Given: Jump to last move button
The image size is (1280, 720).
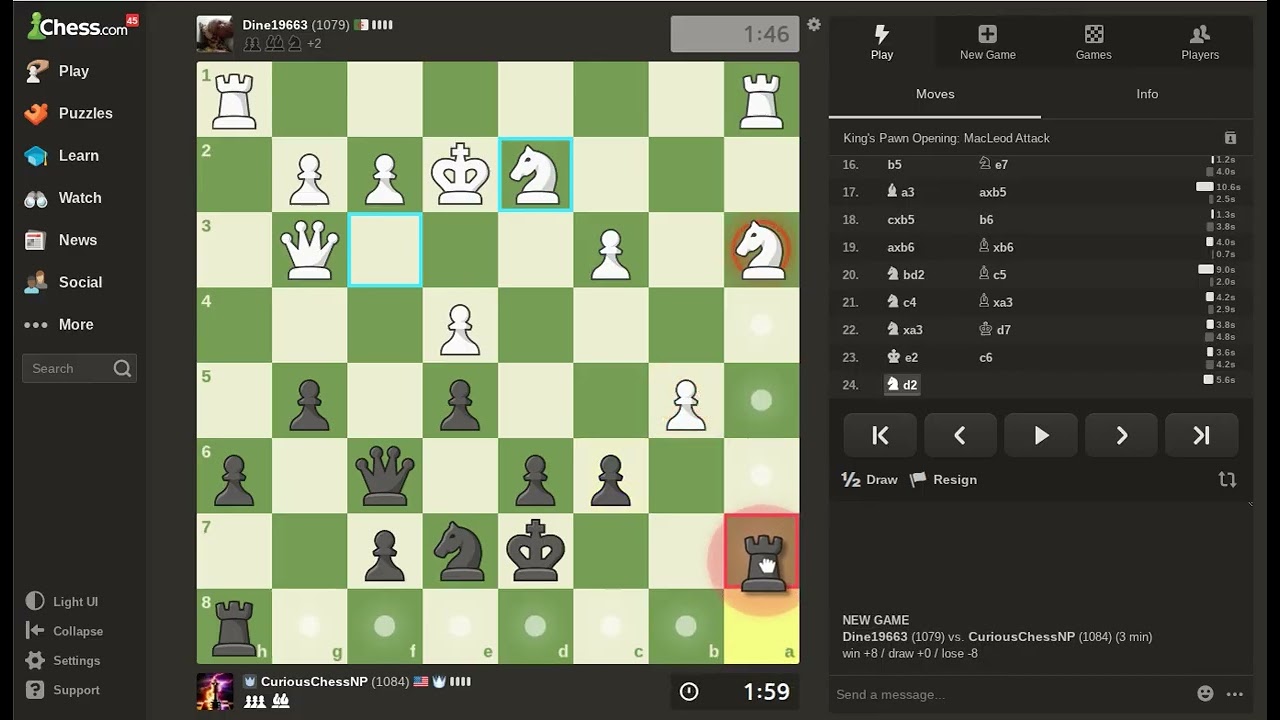Looking at the screenshot, I should point(1202,435).
